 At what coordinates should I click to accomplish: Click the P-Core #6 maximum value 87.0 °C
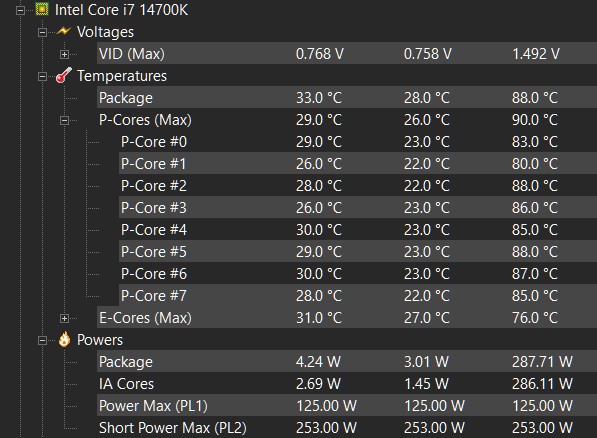click(535, 273)
